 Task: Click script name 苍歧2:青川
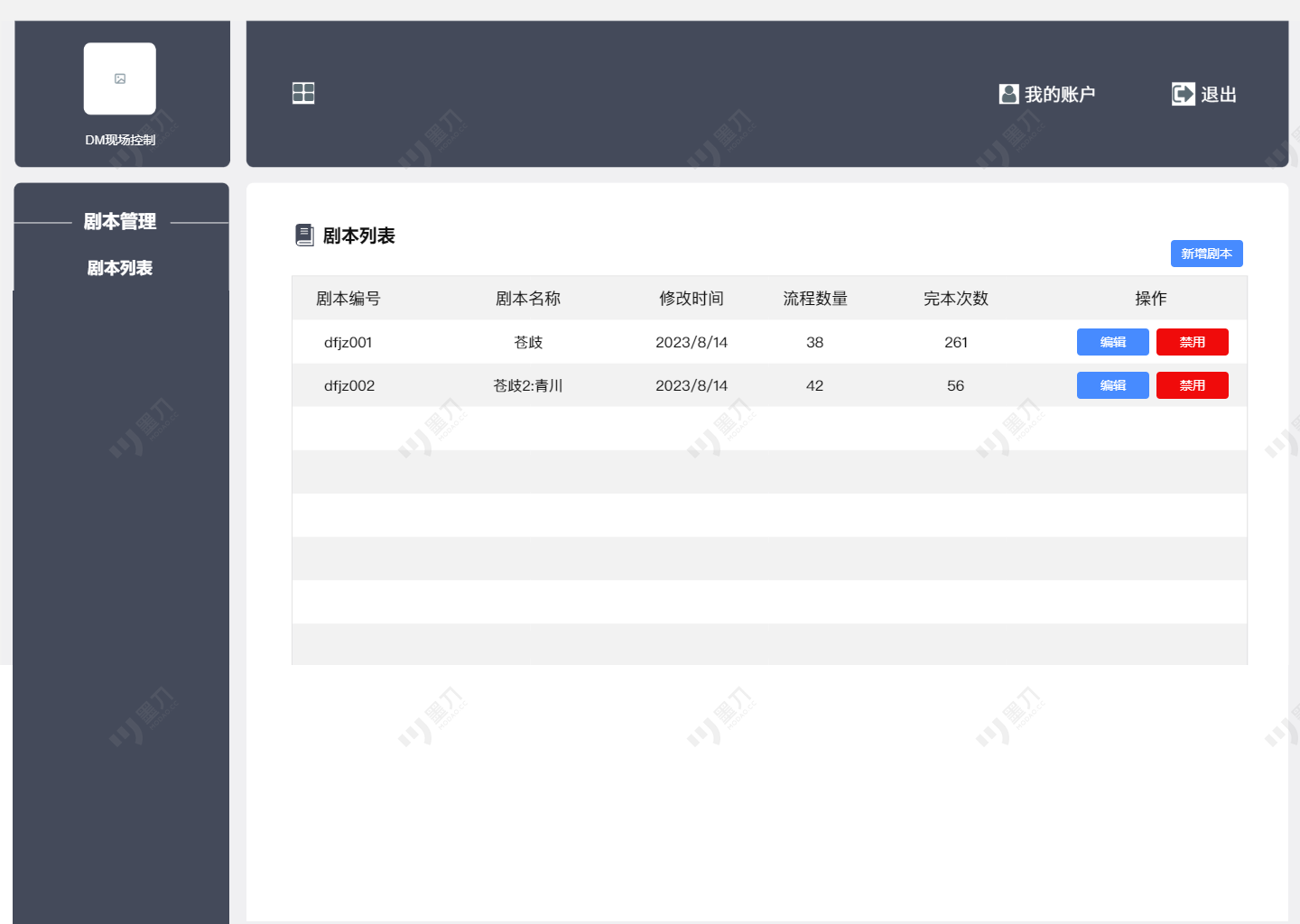coord(528,385)
